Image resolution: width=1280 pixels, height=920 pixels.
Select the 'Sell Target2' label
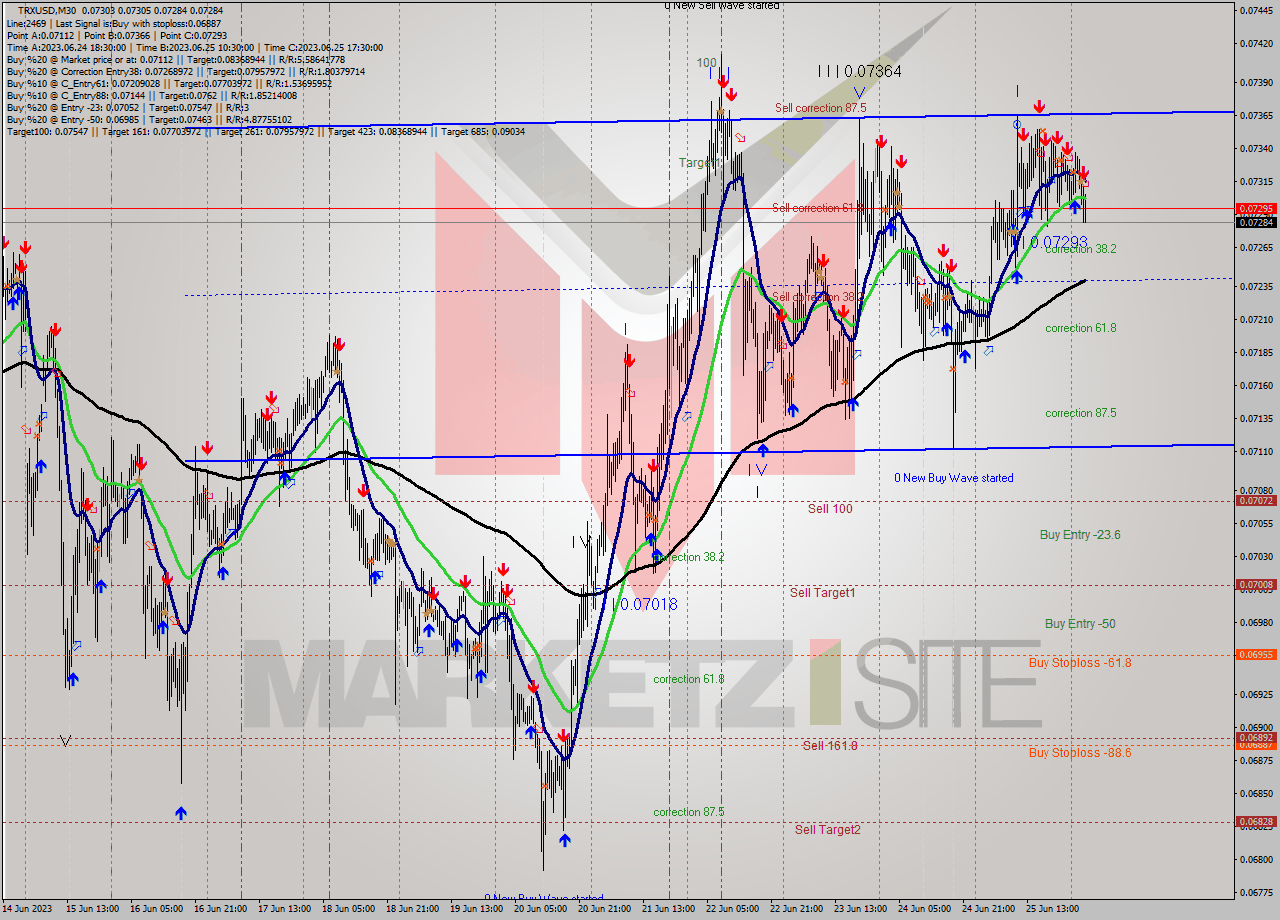827,830
